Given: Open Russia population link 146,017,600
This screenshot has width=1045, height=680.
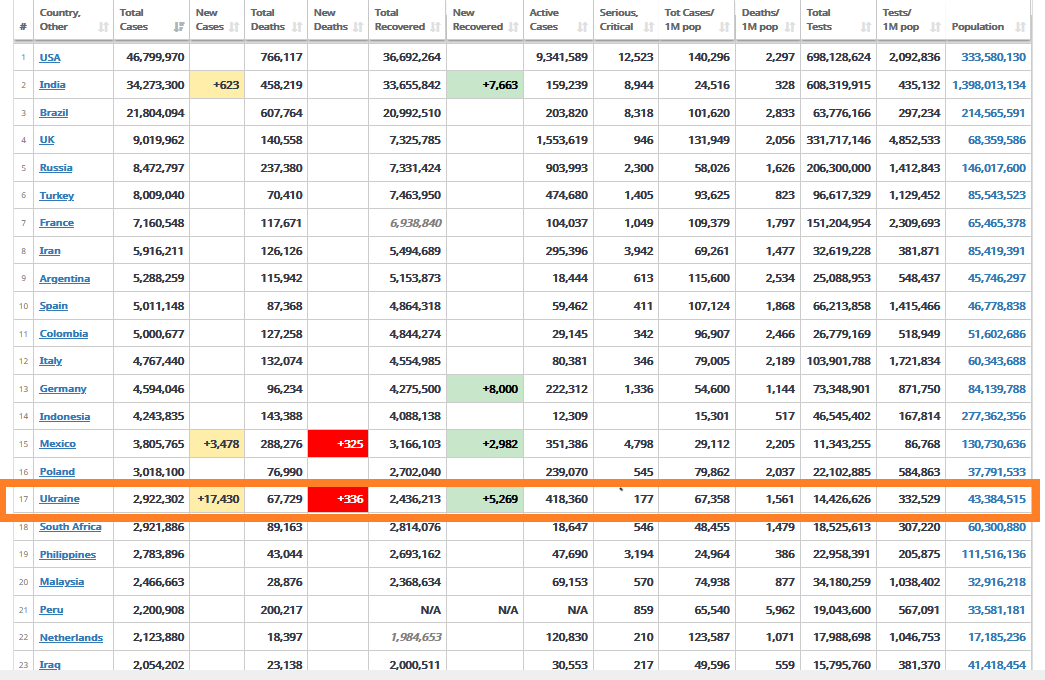Looking at the screenshot, I should tap(994, 168).
